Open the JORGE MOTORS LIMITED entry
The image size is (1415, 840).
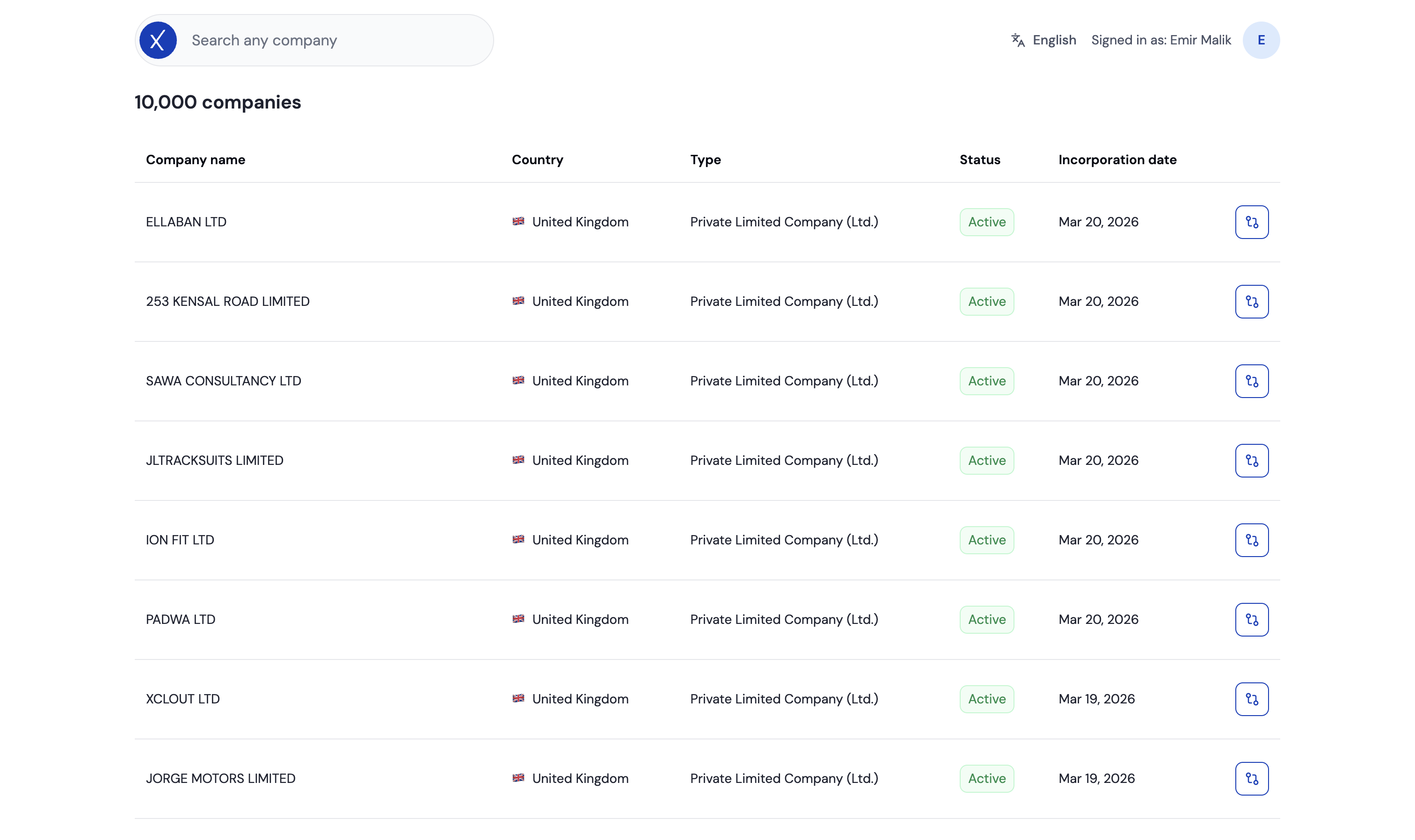point(221,779)
